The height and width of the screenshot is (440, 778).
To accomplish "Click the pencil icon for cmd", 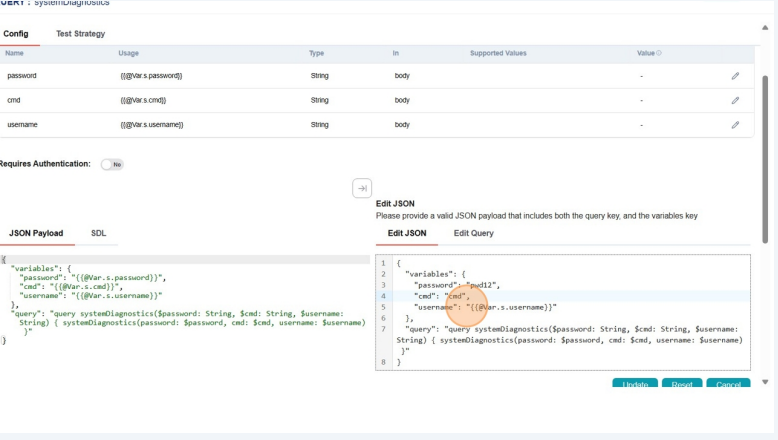I will coord(735,100).
